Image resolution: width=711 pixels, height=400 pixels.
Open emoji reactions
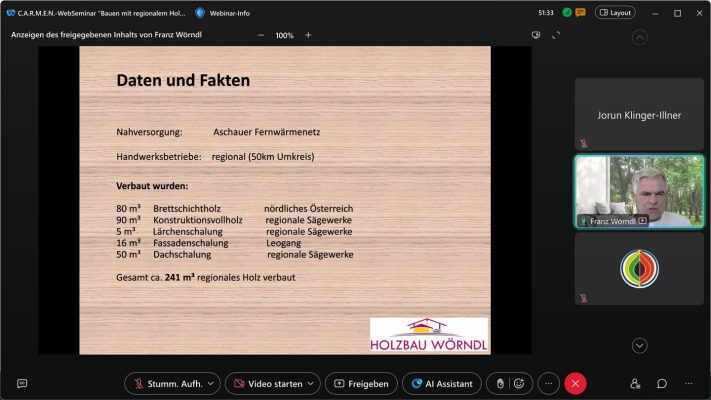click(519, 384)
